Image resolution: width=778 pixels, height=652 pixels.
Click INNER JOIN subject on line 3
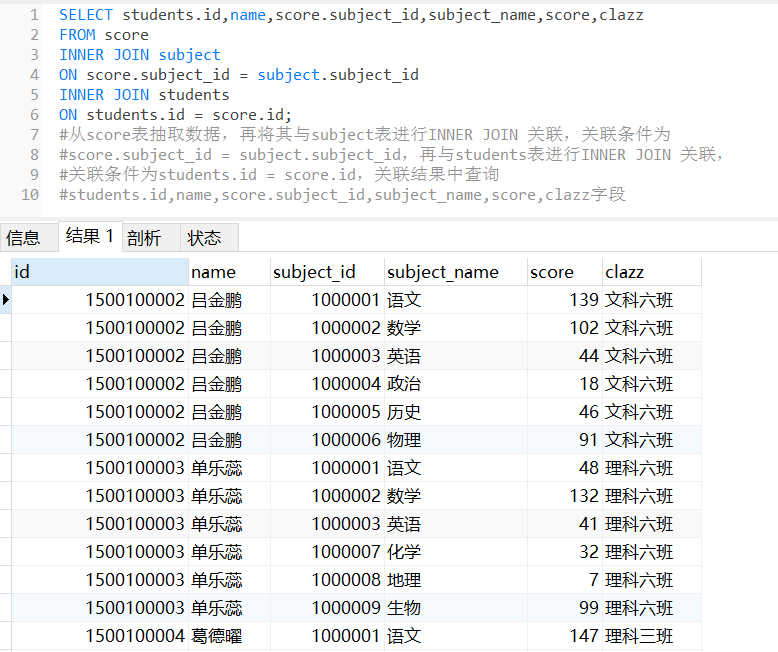pos(140,55)
